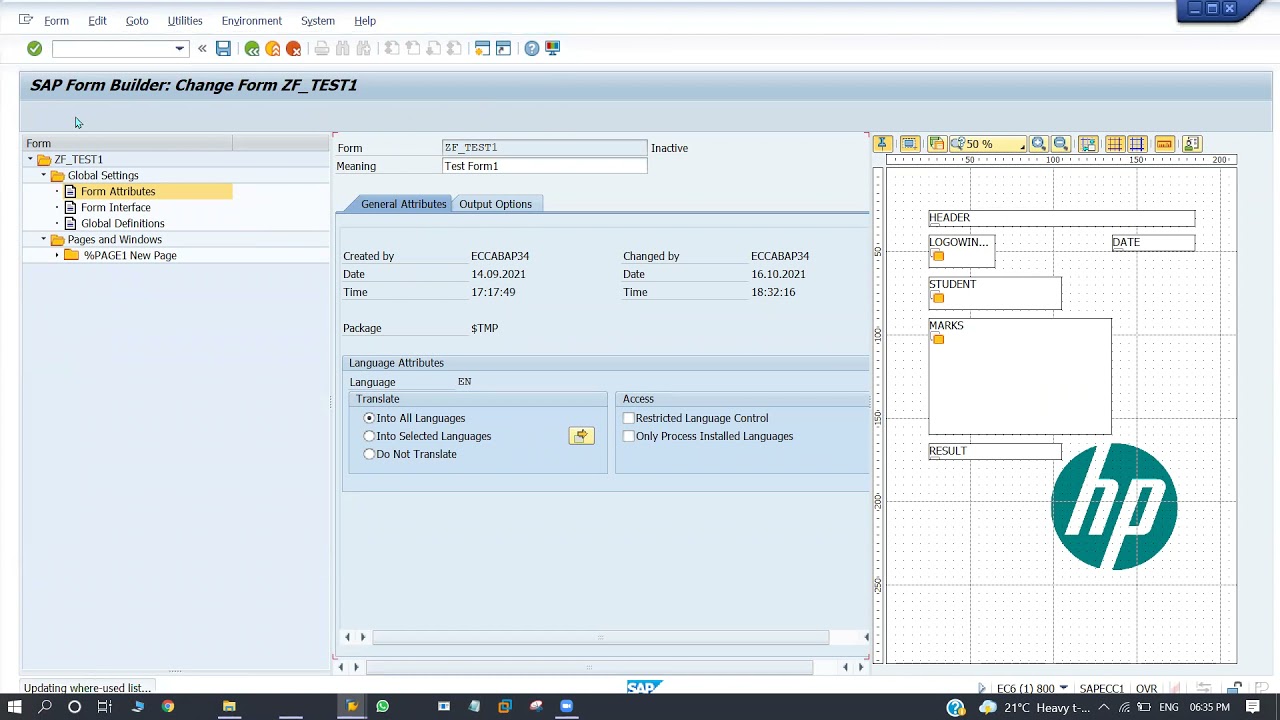Click the Save disk icon

pyautogui.click(x=223, y=48)
